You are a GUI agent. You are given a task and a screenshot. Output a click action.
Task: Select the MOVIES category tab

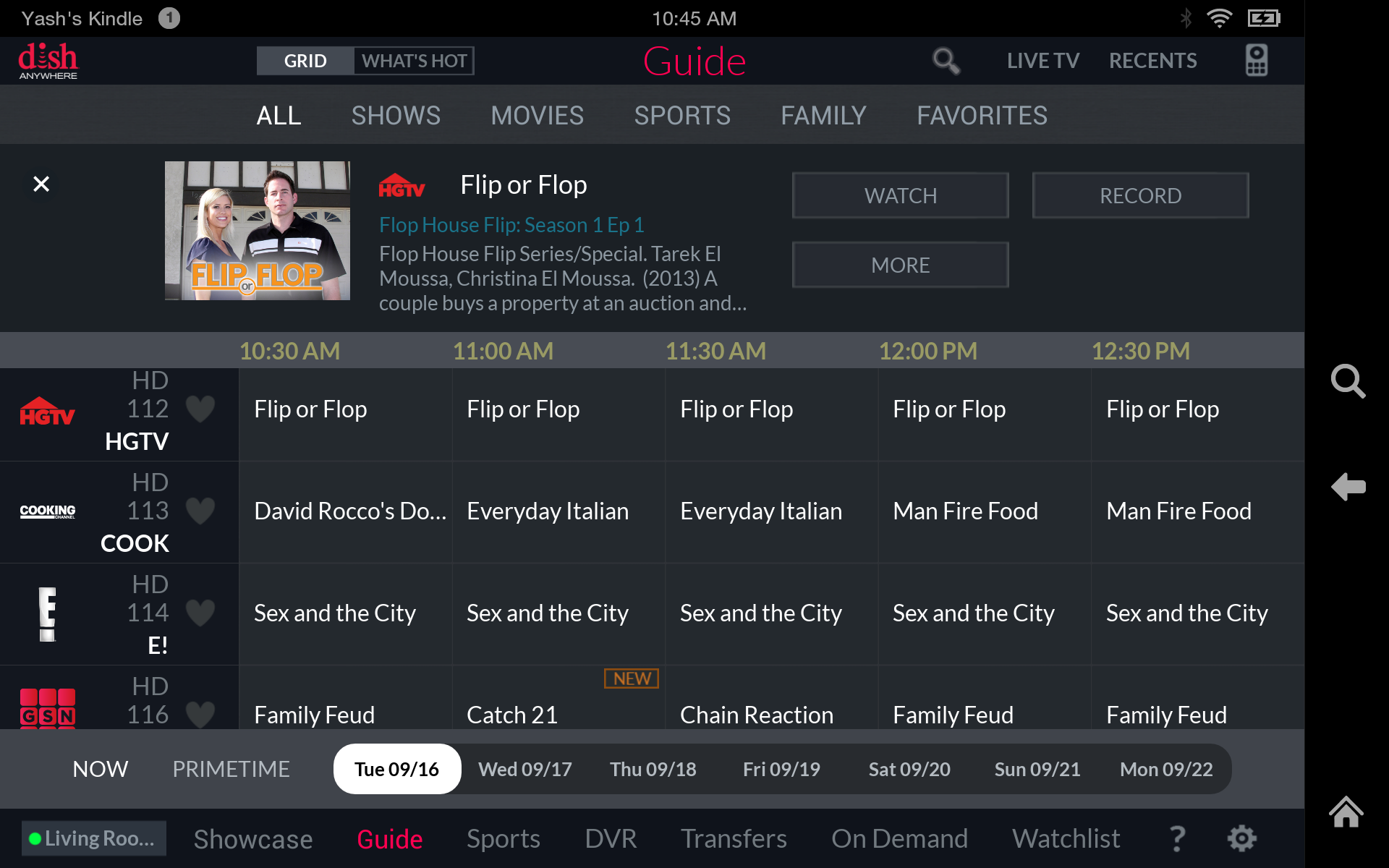coord(537,116)
